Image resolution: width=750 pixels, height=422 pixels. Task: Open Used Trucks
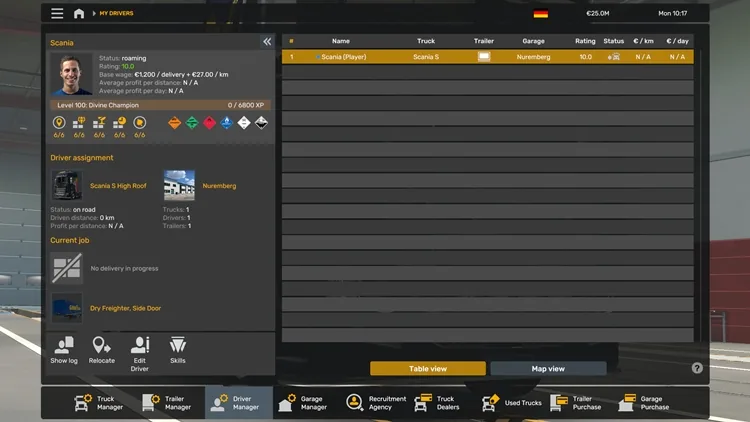coord(511,403)
